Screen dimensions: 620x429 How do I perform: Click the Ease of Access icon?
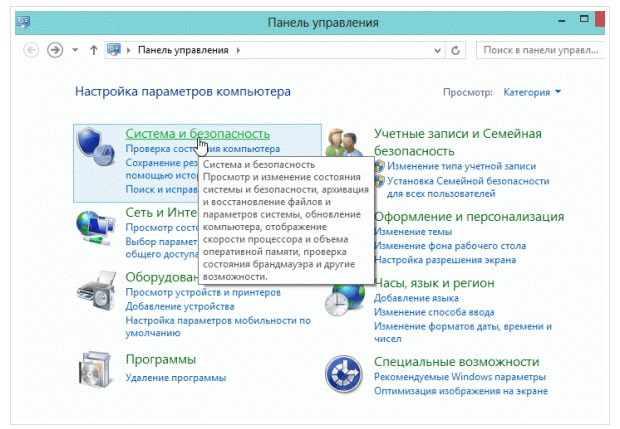click(344, 373)
